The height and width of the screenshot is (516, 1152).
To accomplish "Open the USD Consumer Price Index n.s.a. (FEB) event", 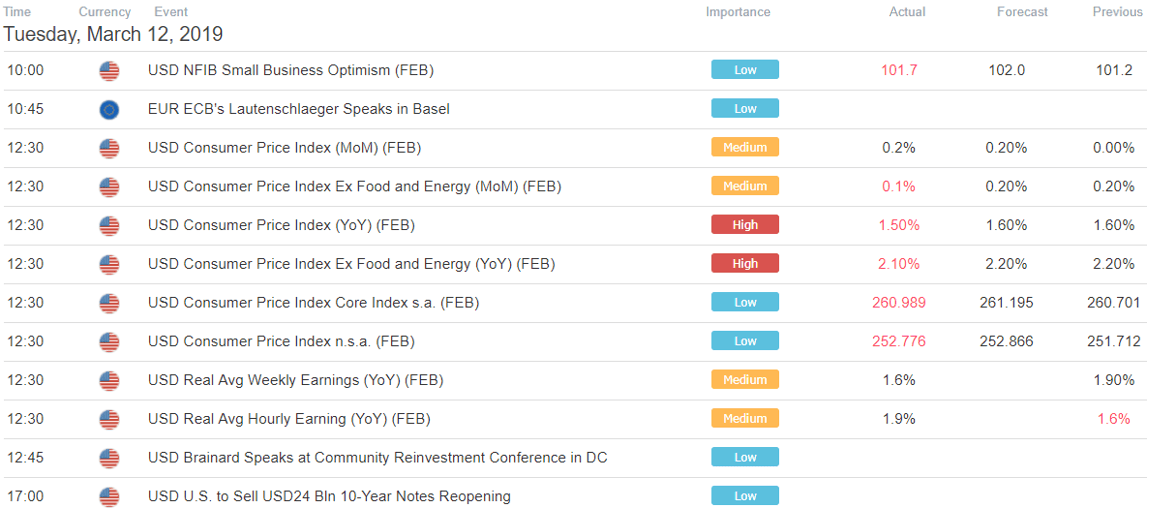I will point(281,342).
